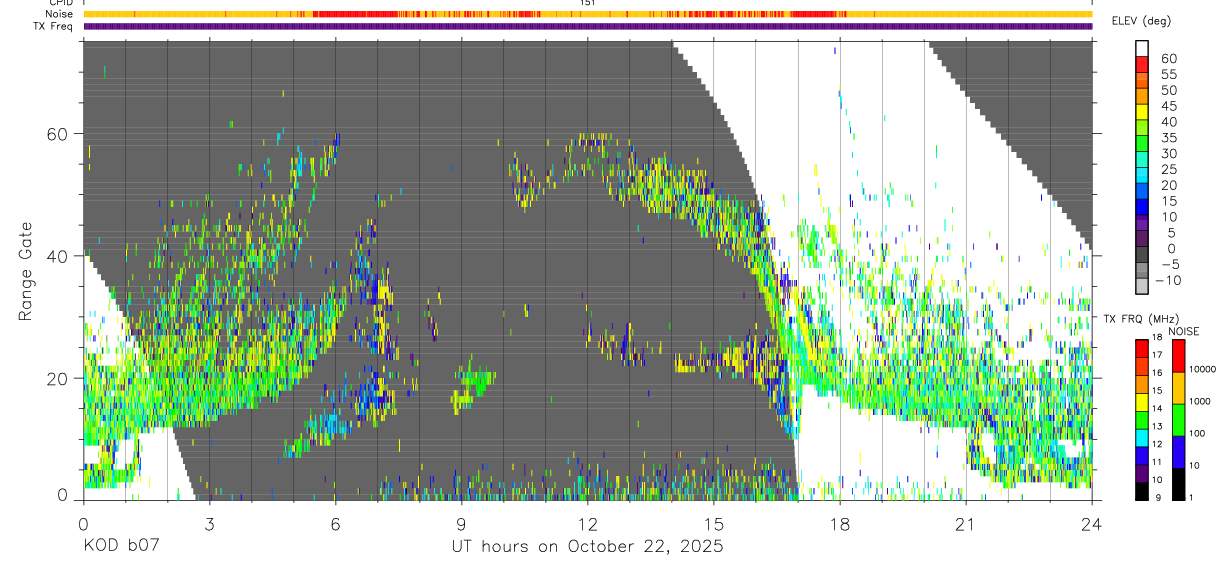Click the '9' value in the TX FRQ legend
The image size is (1228, 567).
pyautogui.click(x=1158, y=497)
